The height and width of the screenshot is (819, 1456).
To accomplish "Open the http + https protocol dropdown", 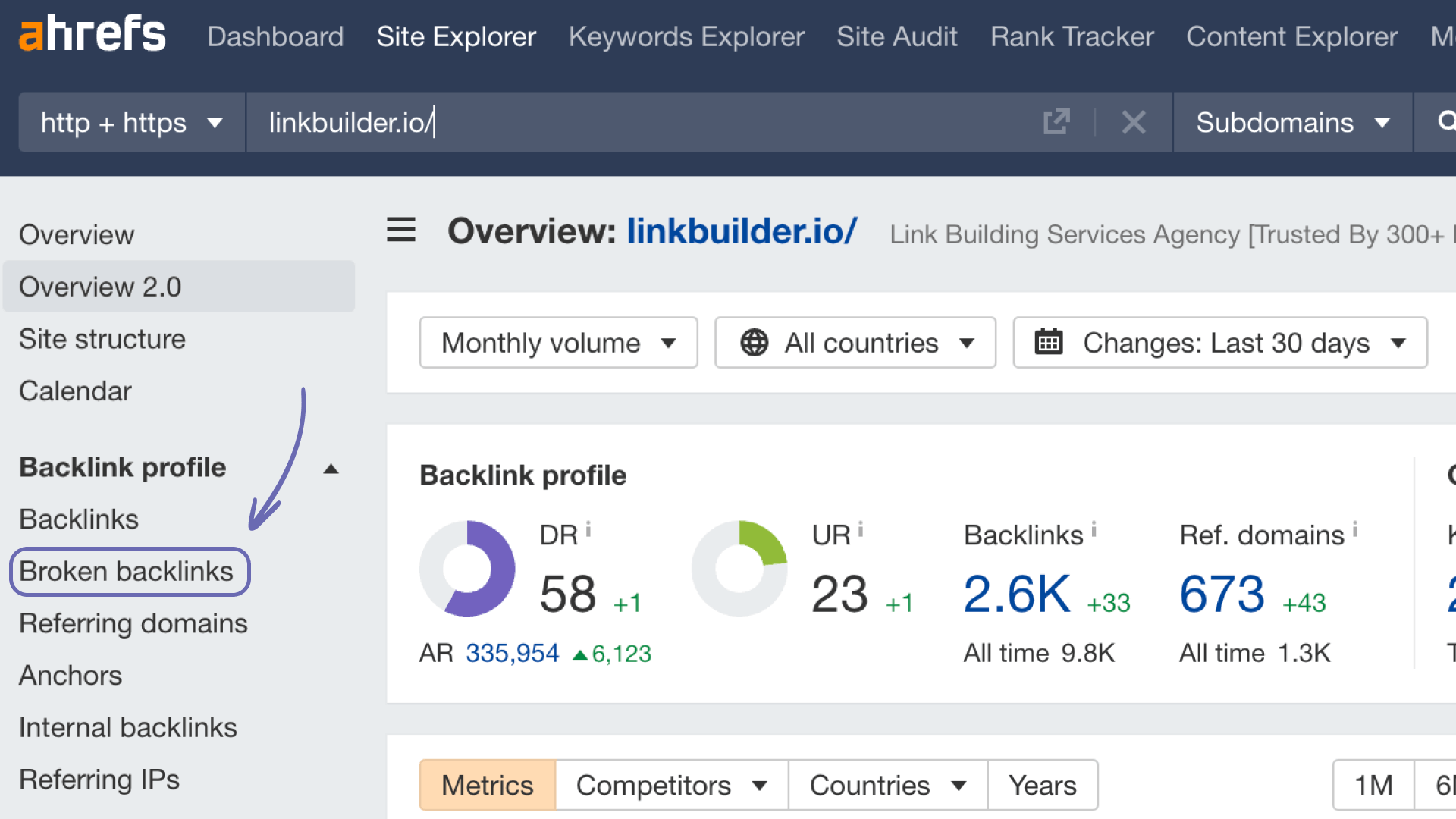I will click(130, 122).
